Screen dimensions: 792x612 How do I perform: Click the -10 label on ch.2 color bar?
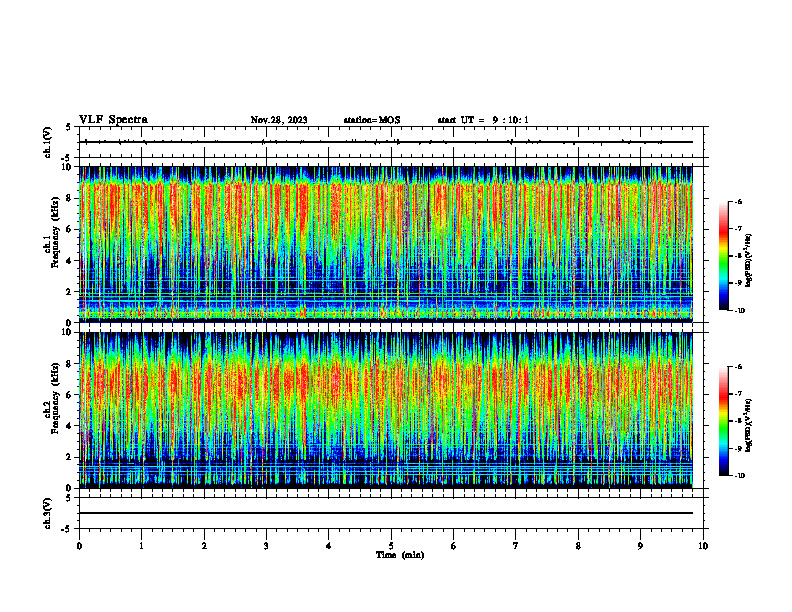[x=740, y=476]
